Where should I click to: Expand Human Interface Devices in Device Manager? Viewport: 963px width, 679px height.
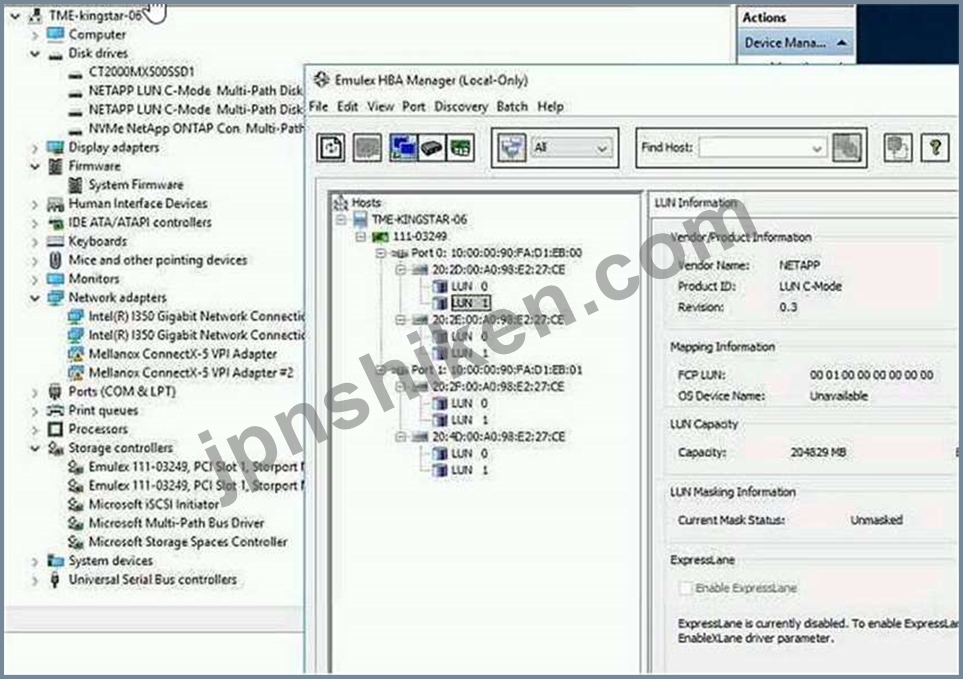click(x=35, y=204)
